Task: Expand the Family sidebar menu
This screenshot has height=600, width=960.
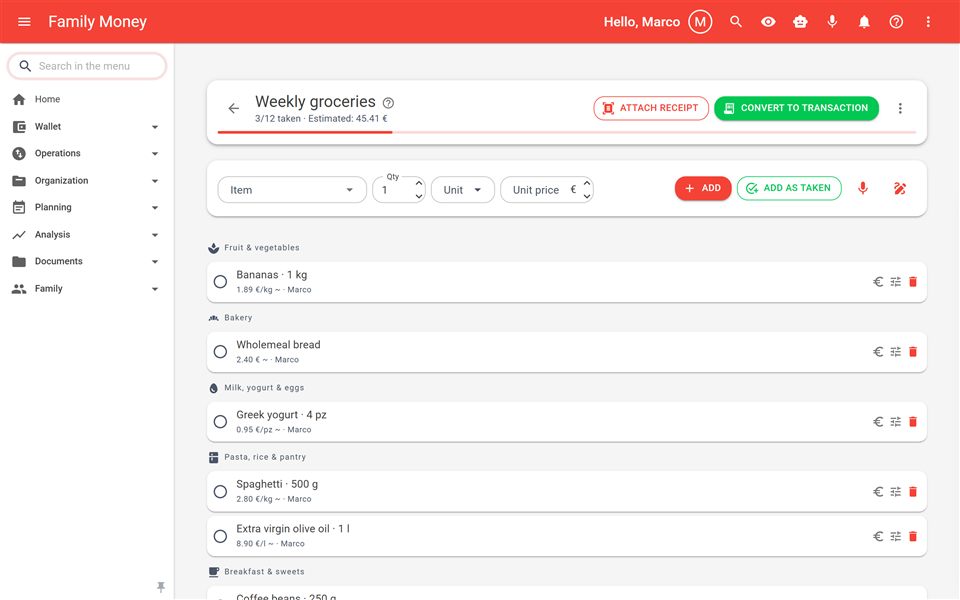Action: (x=86, y=288)
